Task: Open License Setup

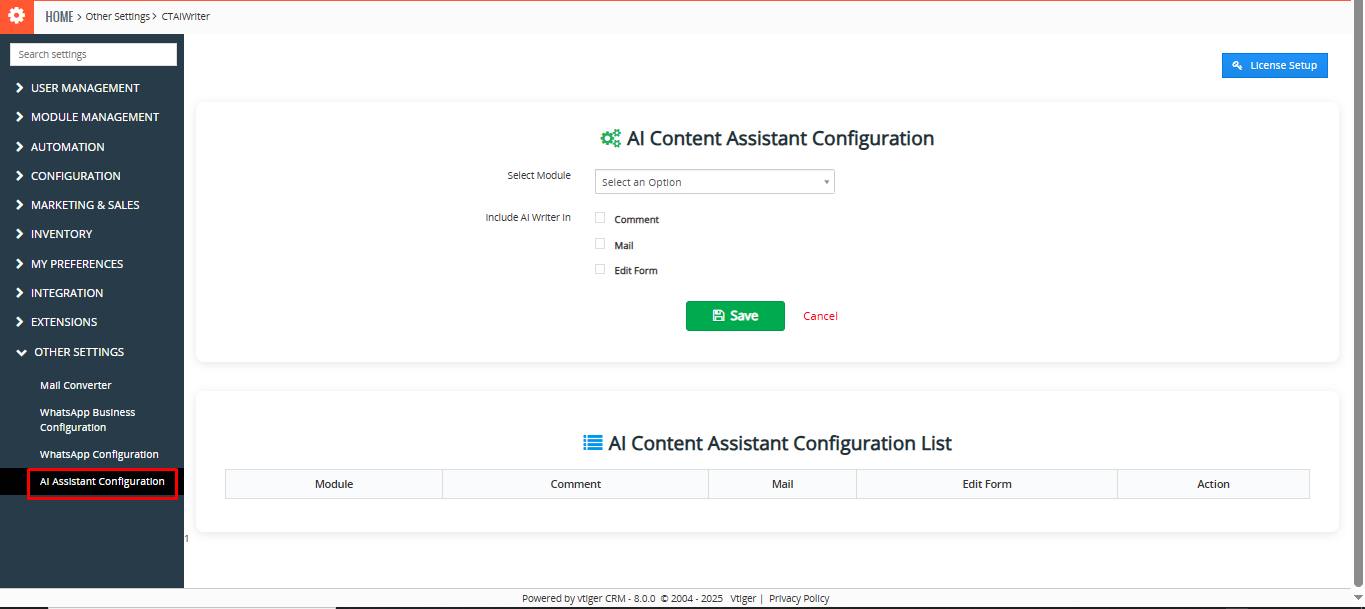Action: 1275,65
